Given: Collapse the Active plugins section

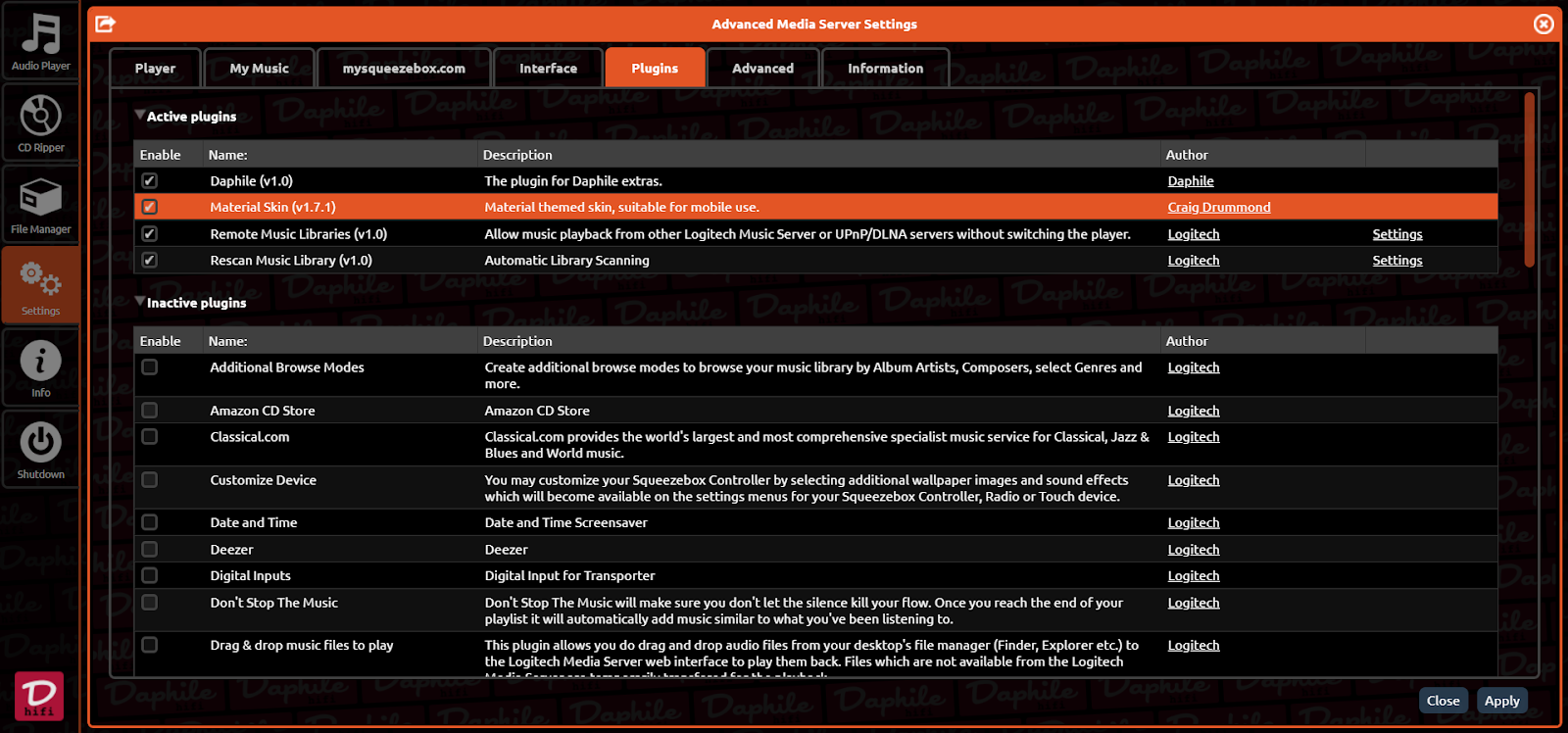Looking at the screenshot, I should click(x=140, y=116).
